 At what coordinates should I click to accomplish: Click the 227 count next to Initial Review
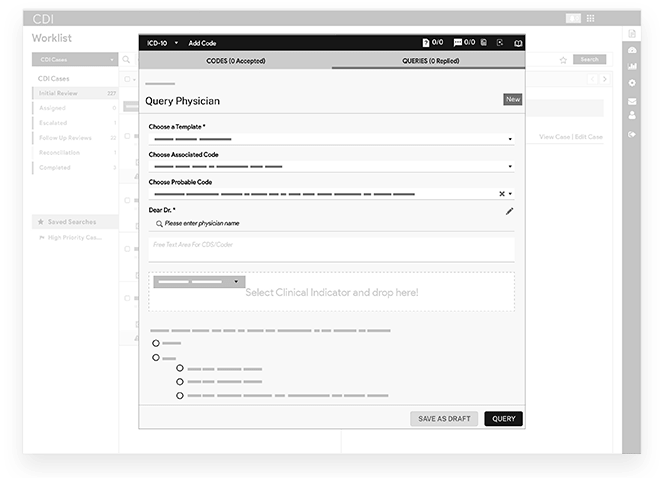point(111,93)
